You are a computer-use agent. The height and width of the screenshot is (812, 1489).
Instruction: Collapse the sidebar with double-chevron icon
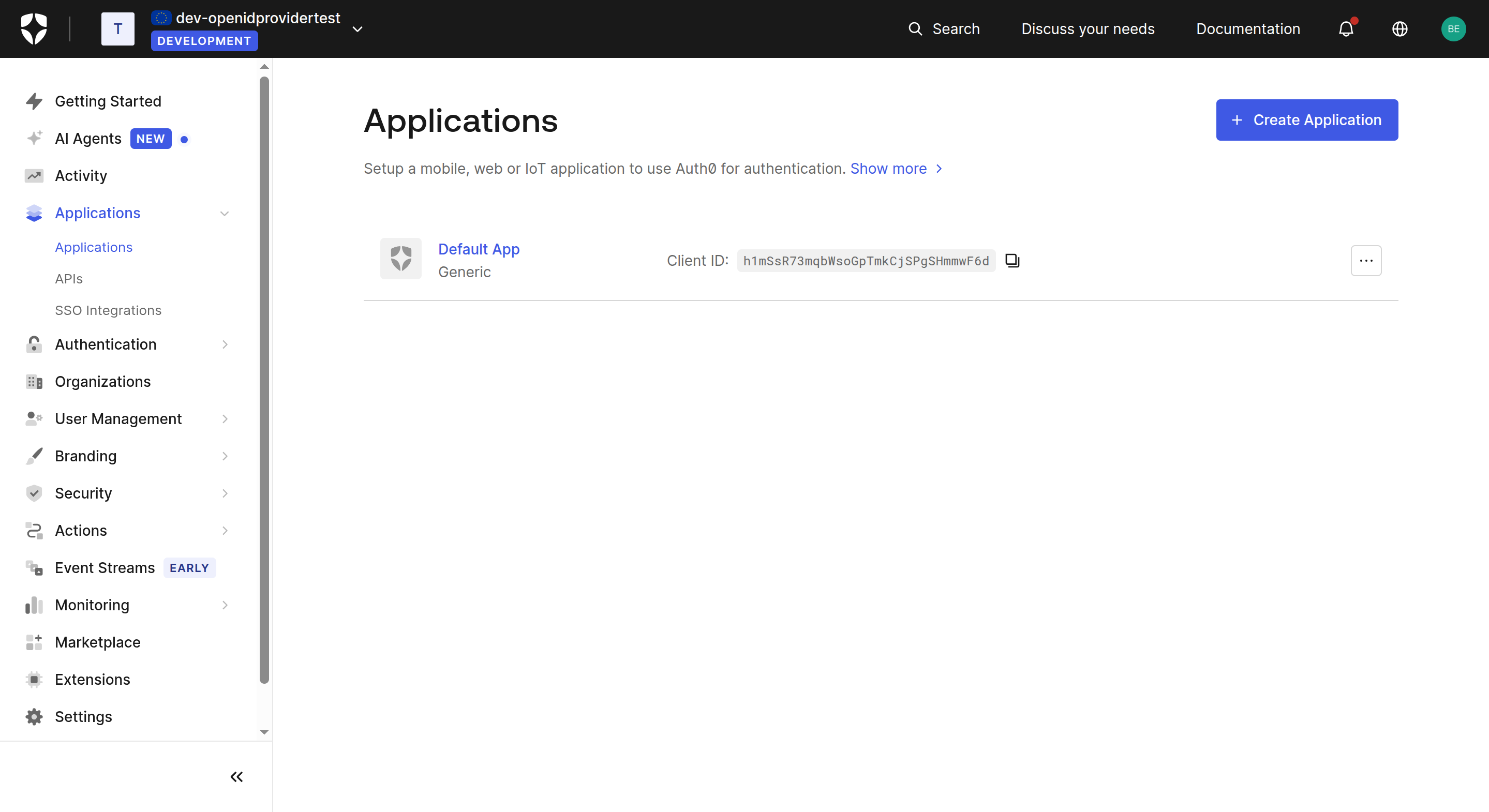(236, 777)
